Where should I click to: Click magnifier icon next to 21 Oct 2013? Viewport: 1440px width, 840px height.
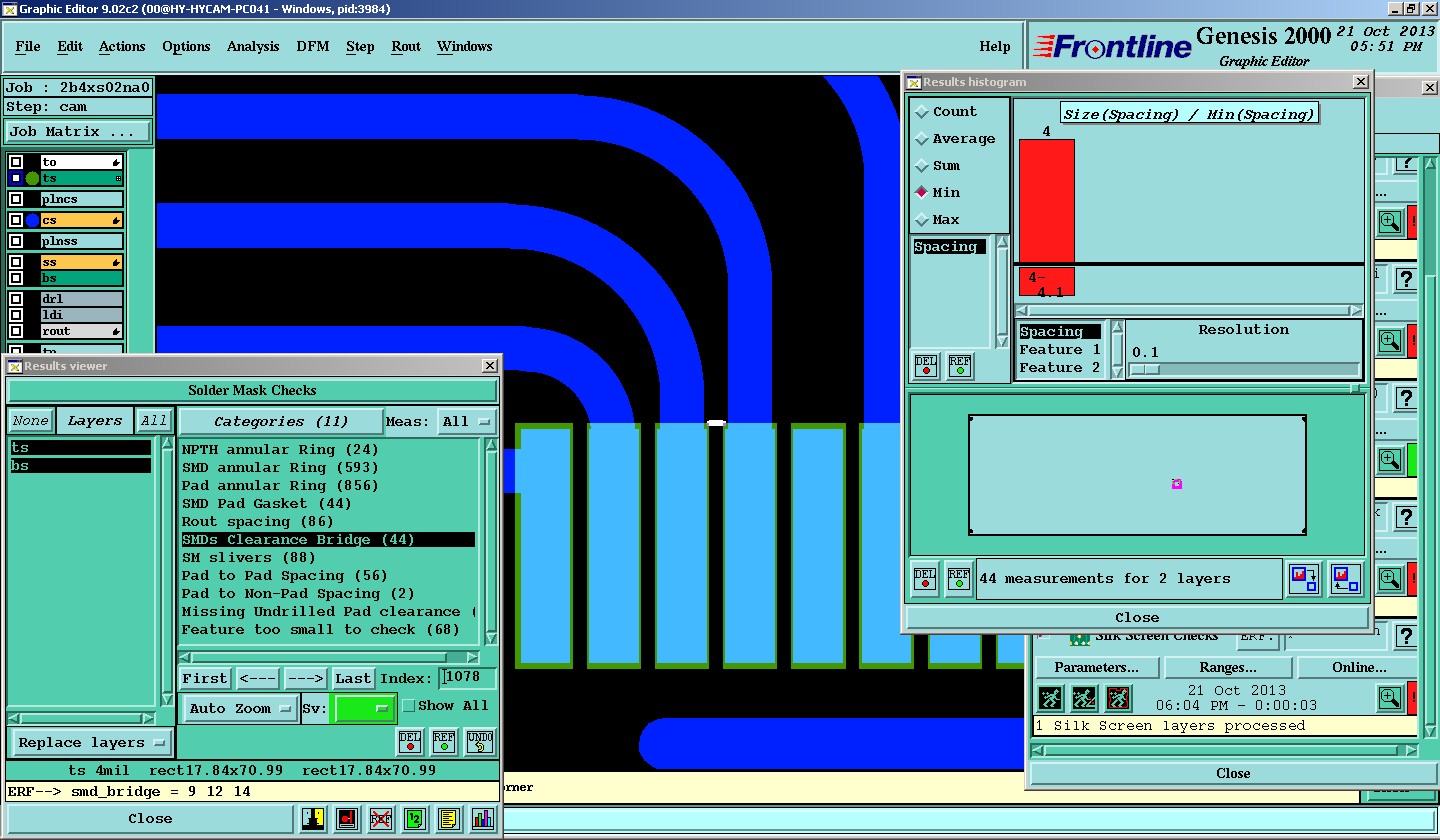click(1390, 698)
